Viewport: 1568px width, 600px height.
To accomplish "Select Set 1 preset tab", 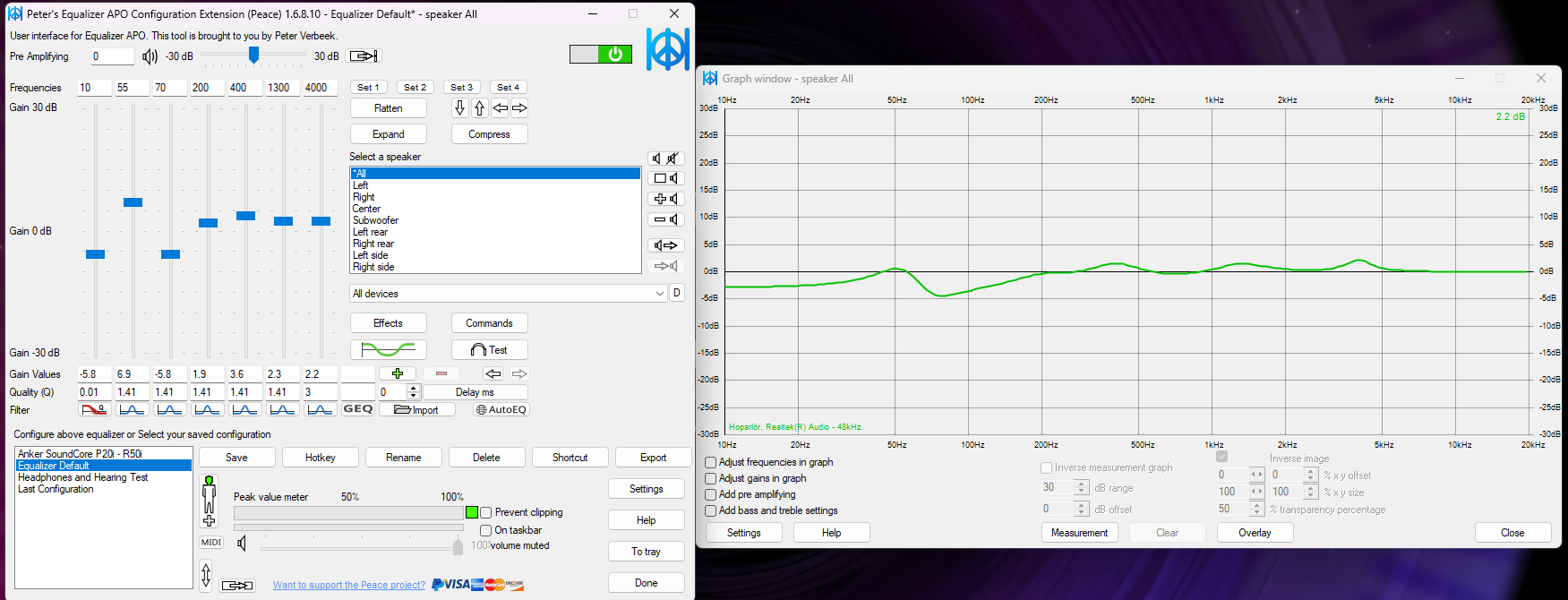I will coord(369,88).
